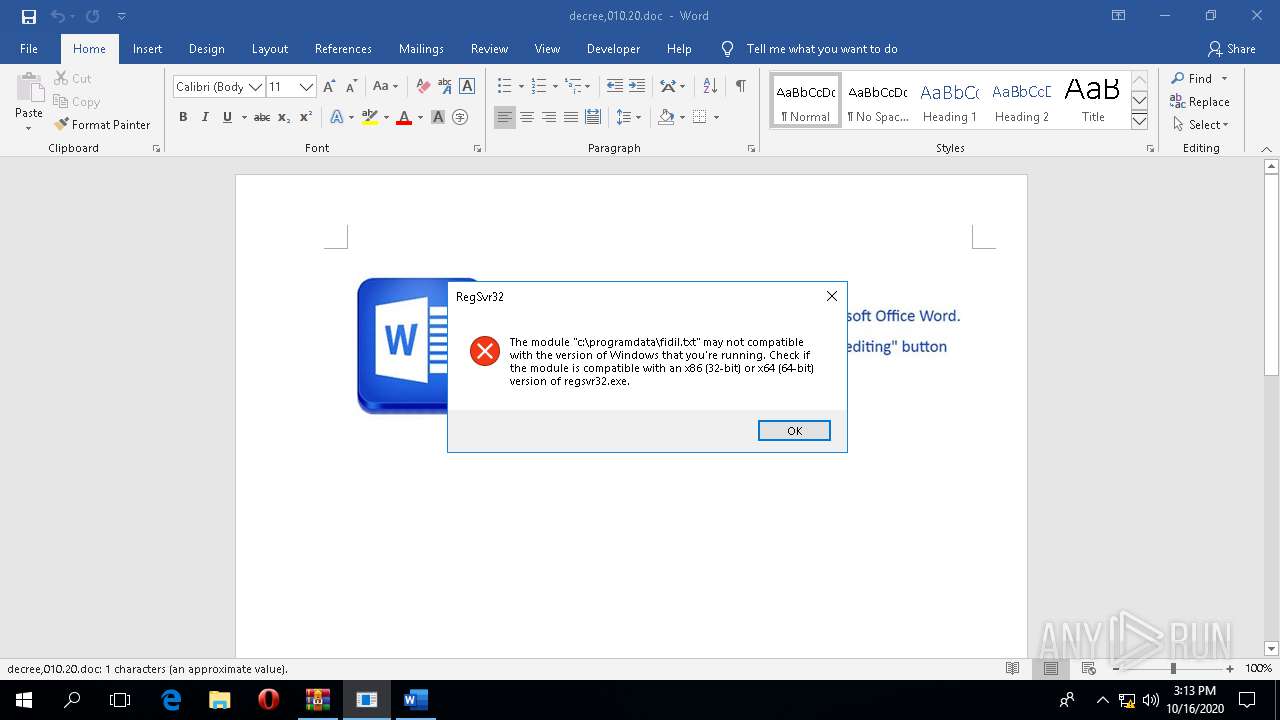Image resolution: width=1280 pixels, height=720 pixels.
Task: Switch to the References tab
Action: [x=343, y=49]
